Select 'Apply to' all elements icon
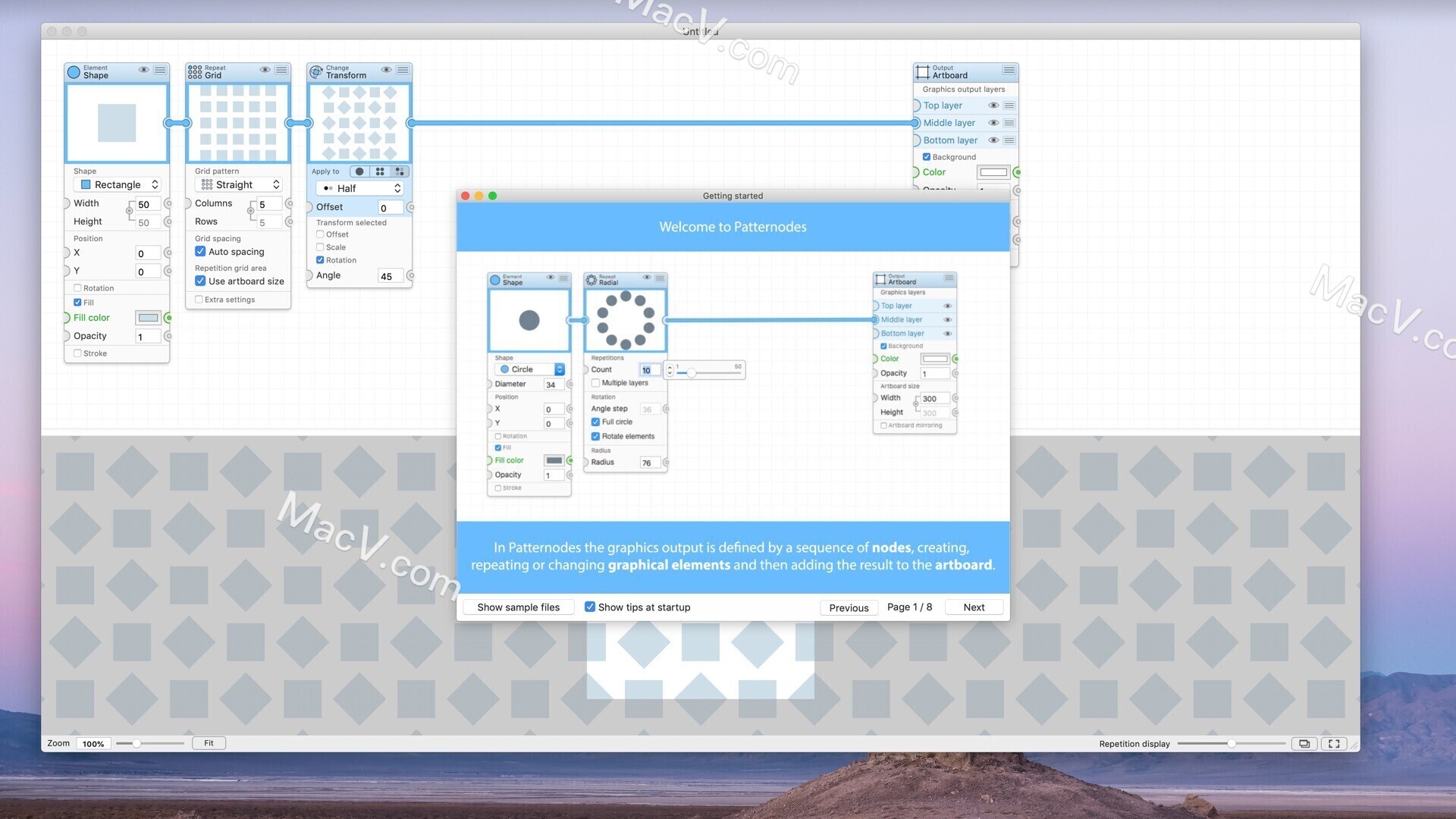This screenshot has width=1456, height=819. (x=359, y=171)
